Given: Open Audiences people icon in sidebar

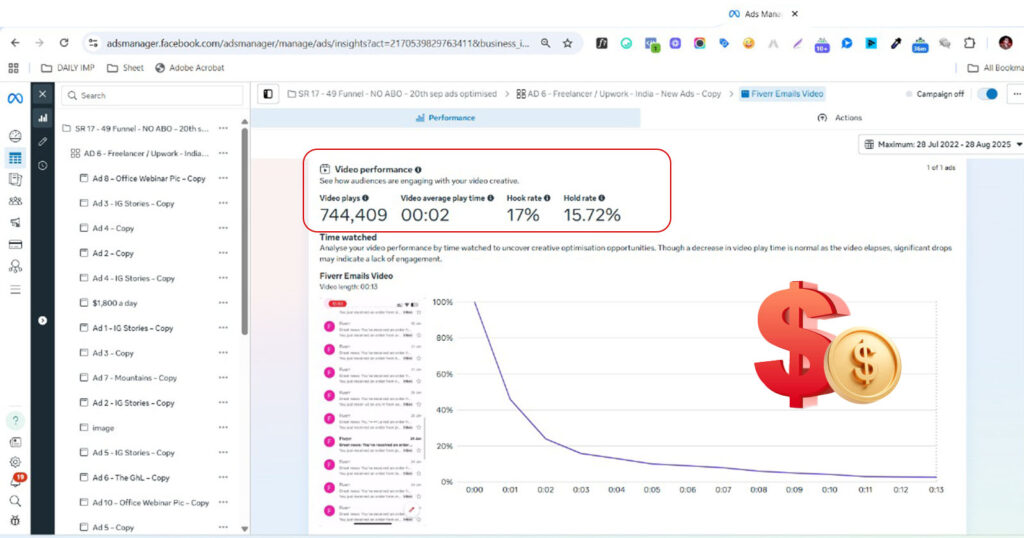Looking at the screenshot, I should coord(15,201).
